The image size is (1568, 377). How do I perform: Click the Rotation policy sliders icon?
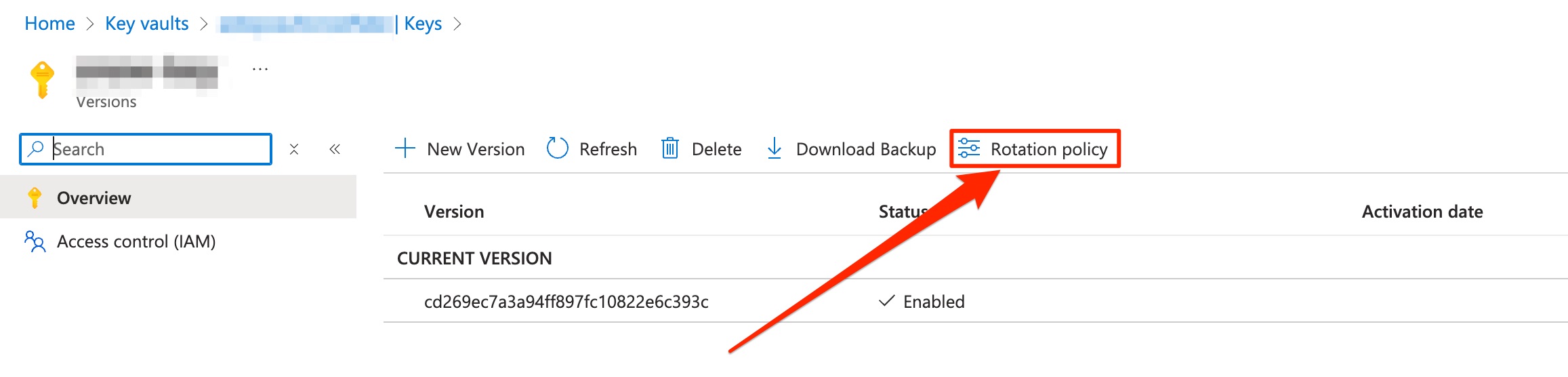pyautogui.click(x=969, y=148)
